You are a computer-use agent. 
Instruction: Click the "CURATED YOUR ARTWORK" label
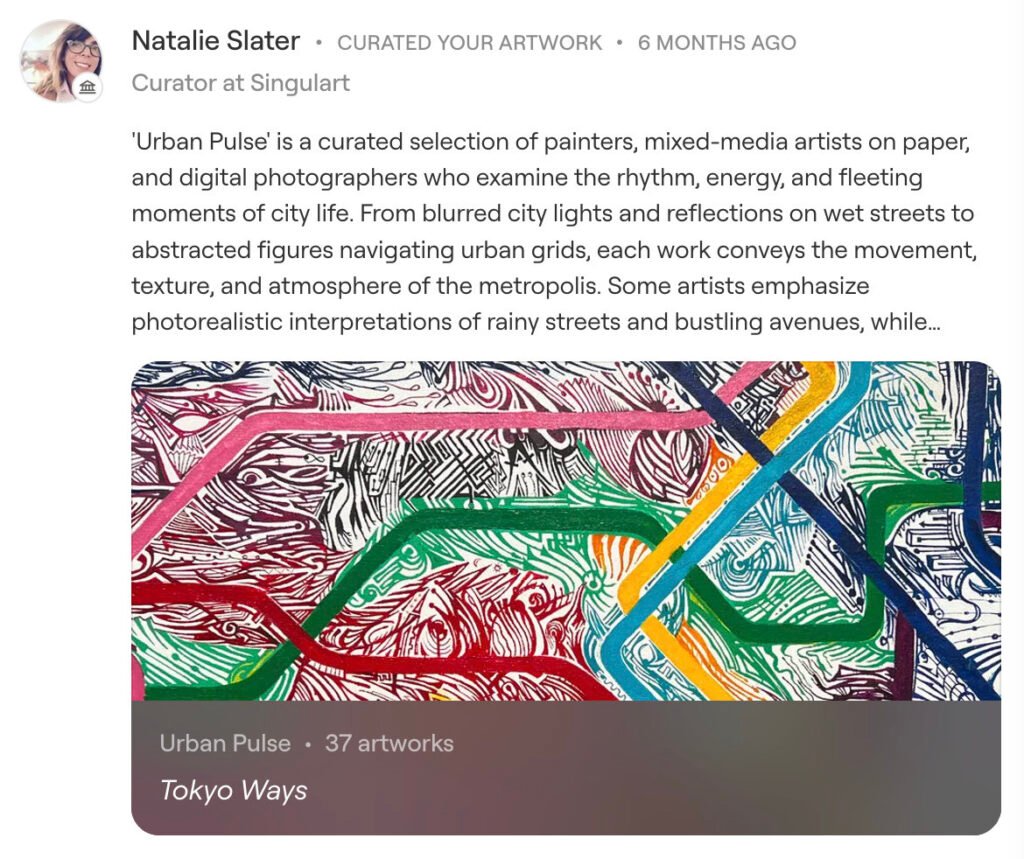pos(470,43)
